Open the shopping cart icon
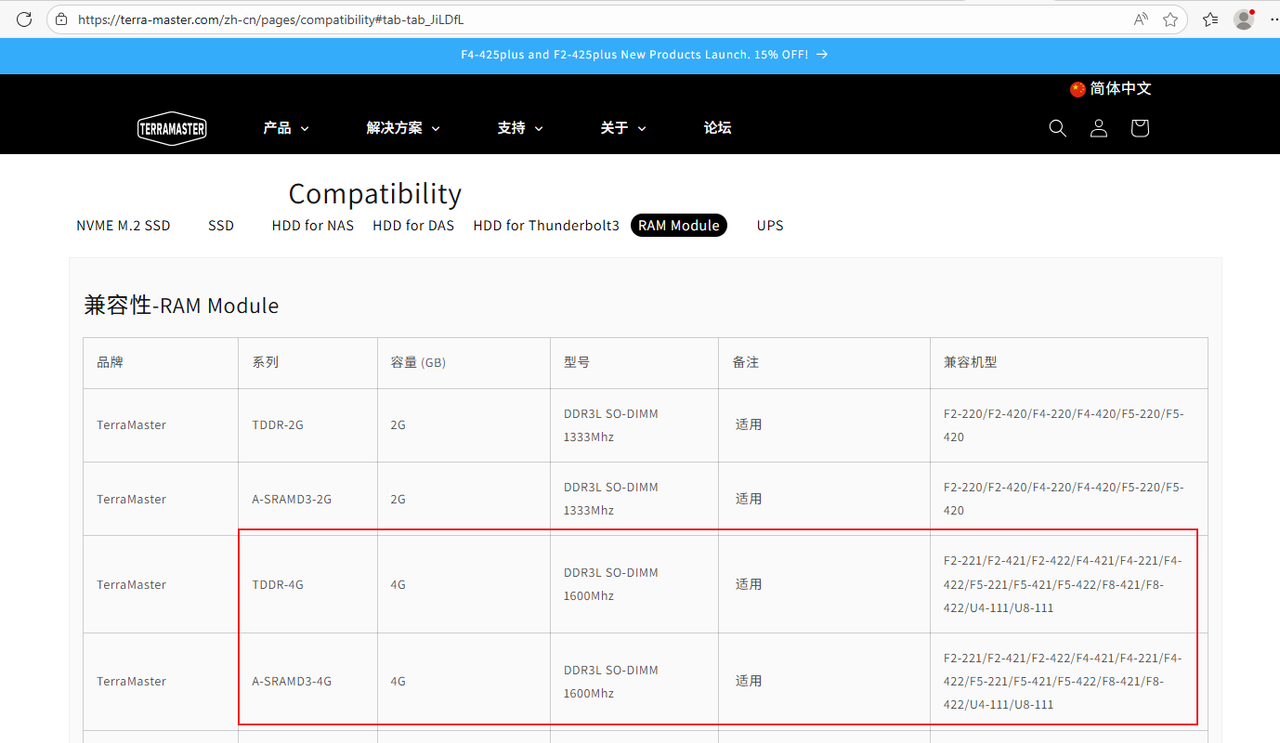The image size is (1280, 743). [x=1139, y=128]
